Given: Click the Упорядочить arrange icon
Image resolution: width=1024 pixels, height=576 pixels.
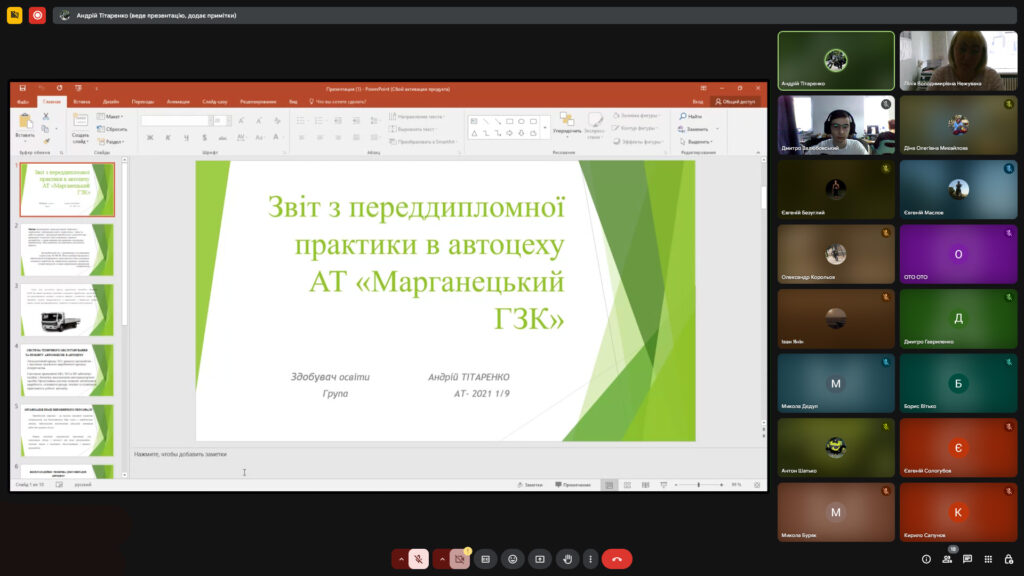Looking at the screenshot, I should click(566, 124).
